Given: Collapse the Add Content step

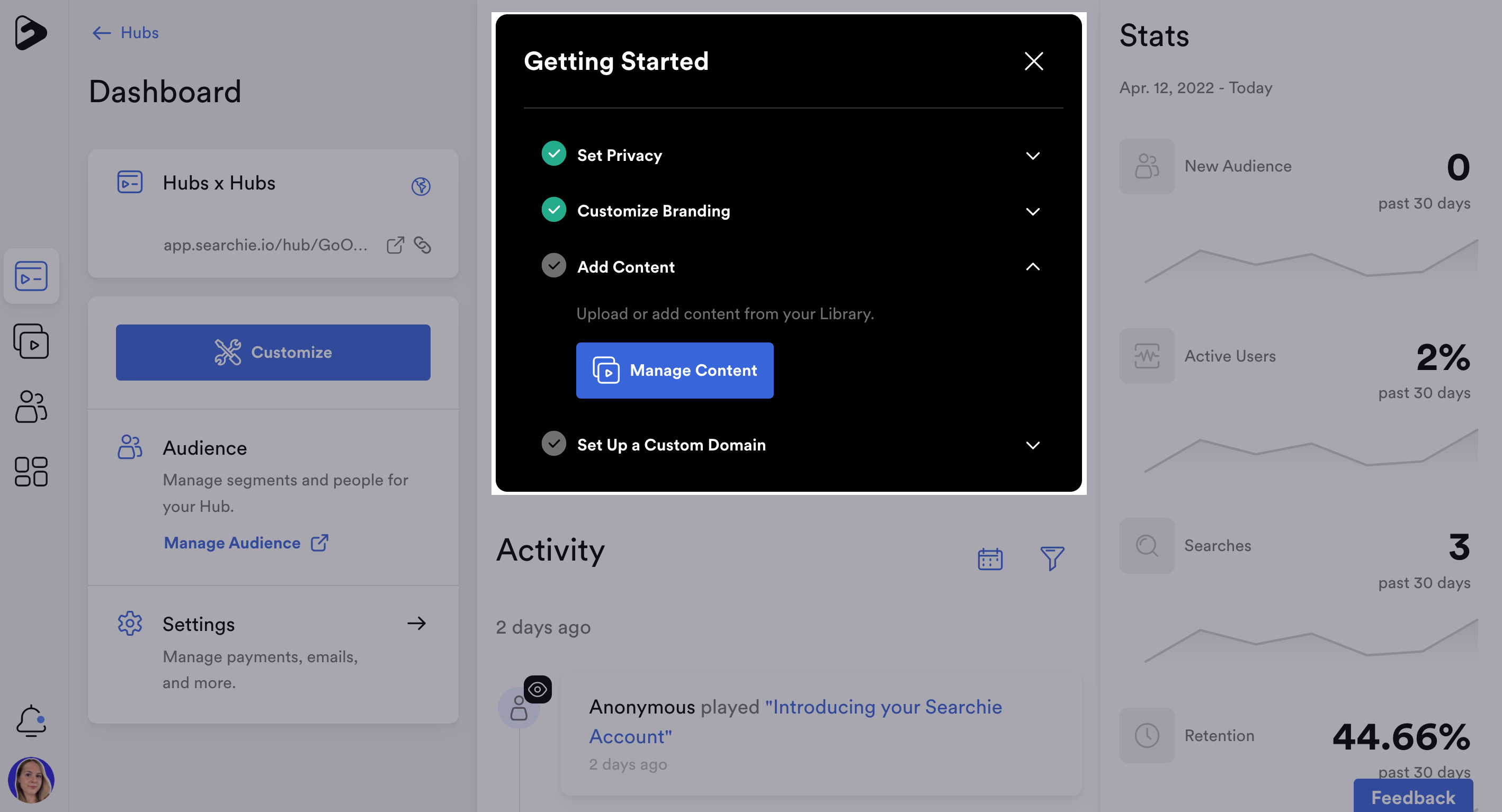Looking at the screenshot, I should 1033,266.
